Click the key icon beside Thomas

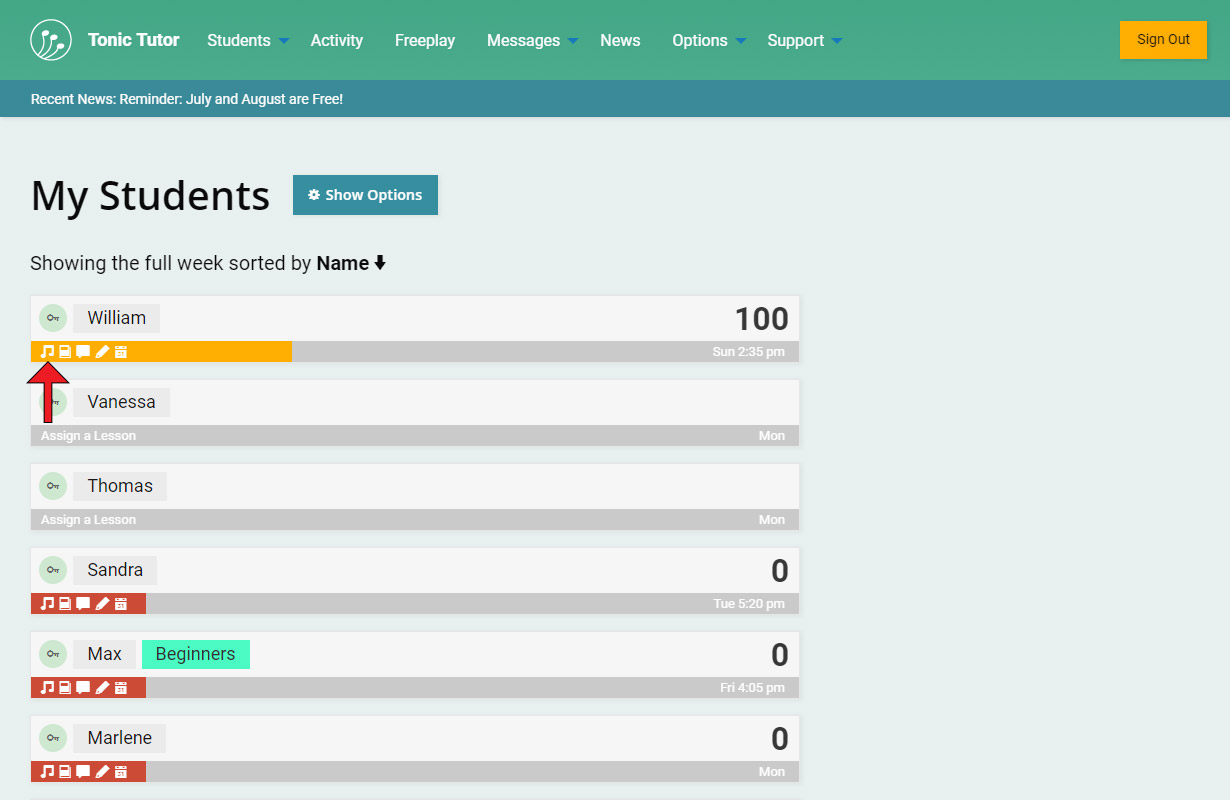[53, 486]
